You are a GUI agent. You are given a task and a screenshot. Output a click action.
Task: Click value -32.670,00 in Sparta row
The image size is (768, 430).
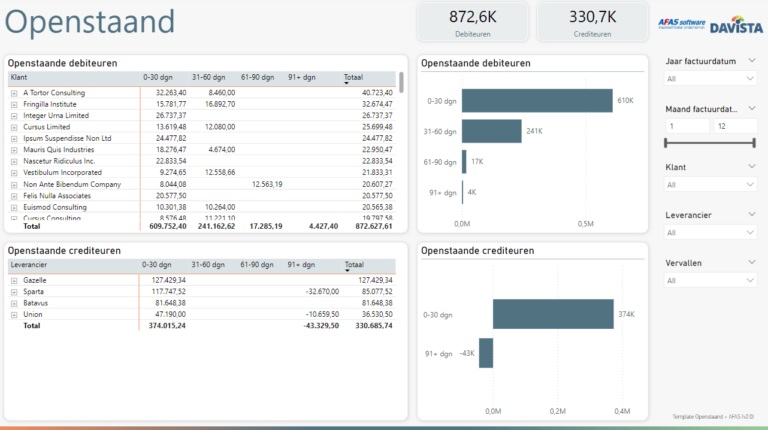click(x=322, y=292)
